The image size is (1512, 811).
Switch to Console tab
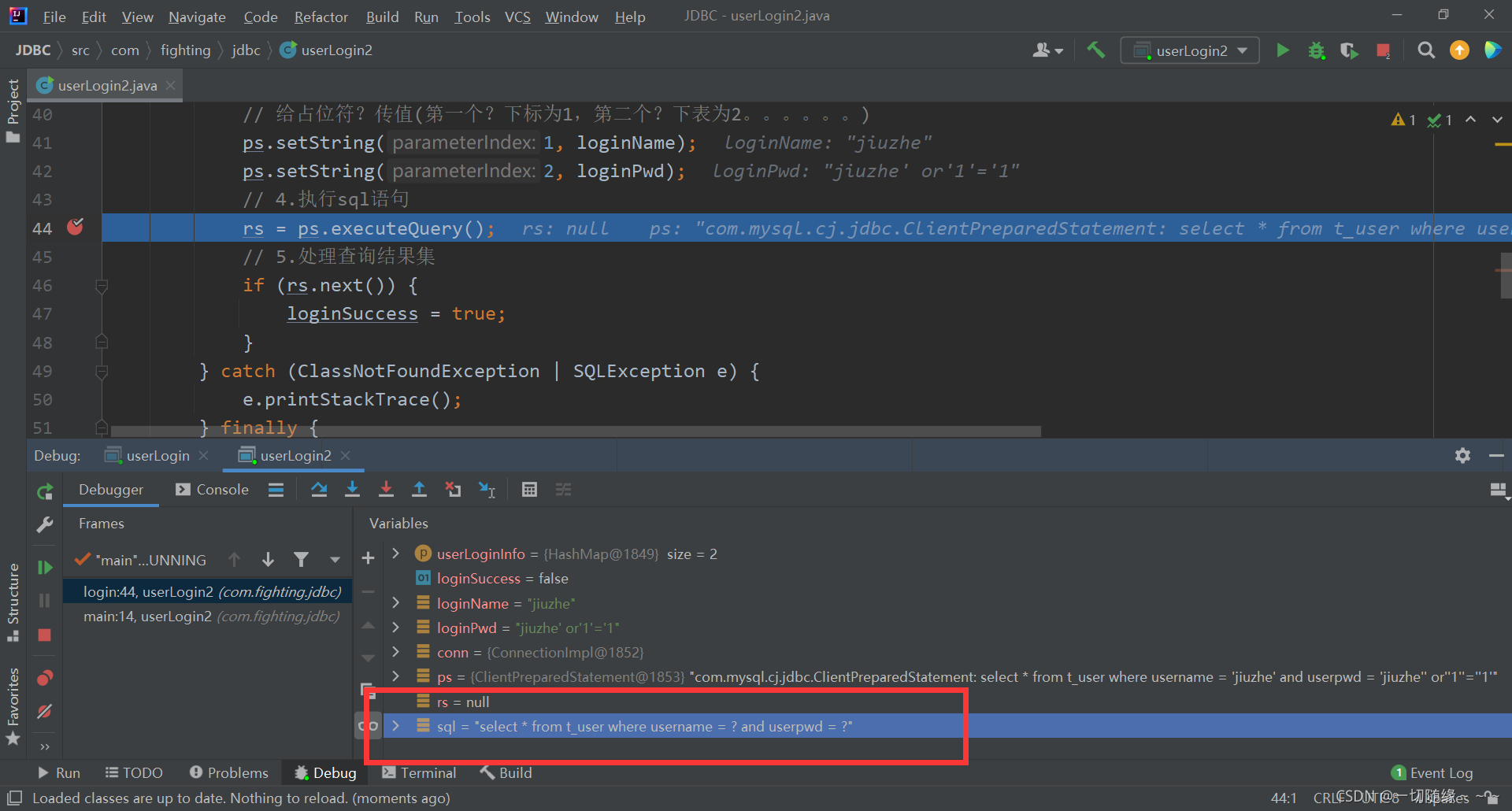(213, 490)
